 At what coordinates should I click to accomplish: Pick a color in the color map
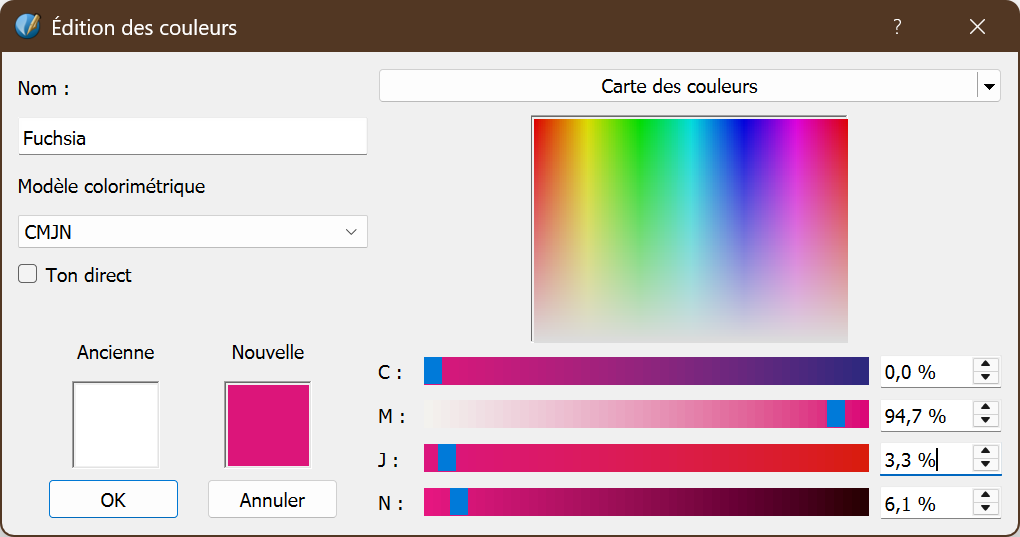point(690,230)
